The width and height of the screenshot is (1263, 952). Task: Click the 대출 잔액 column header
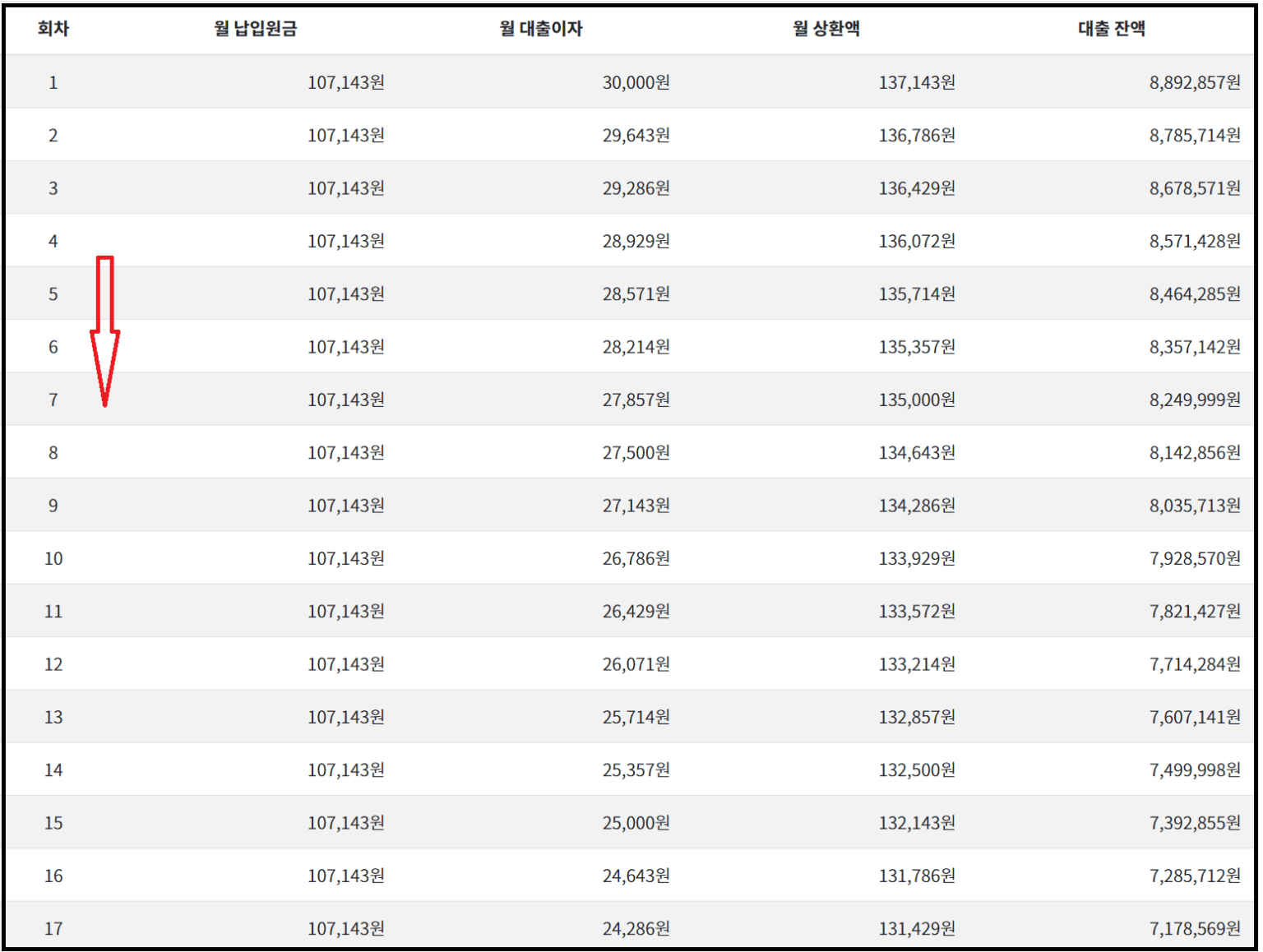[1112, 29]
